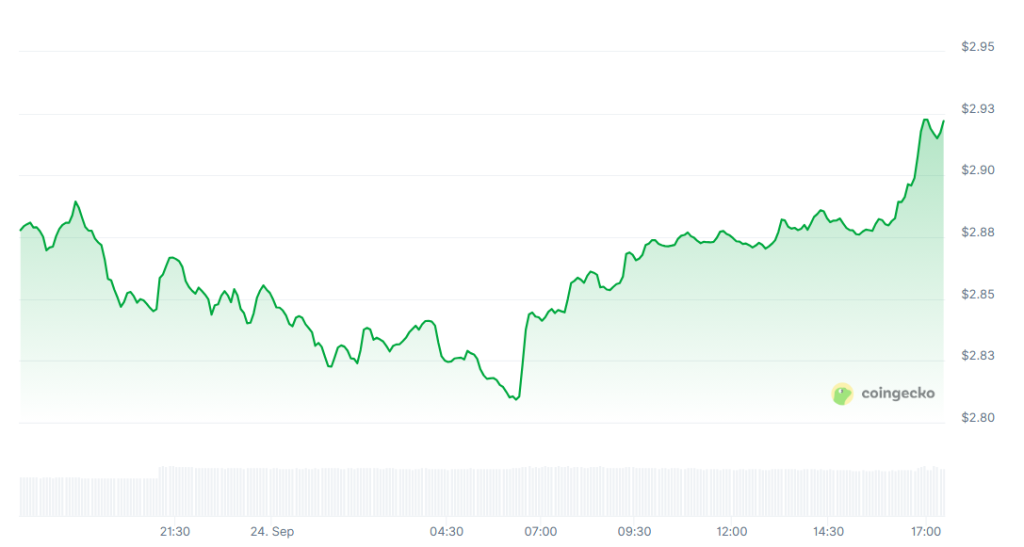Select the 24. Sep date label

[x=272, y=531]
